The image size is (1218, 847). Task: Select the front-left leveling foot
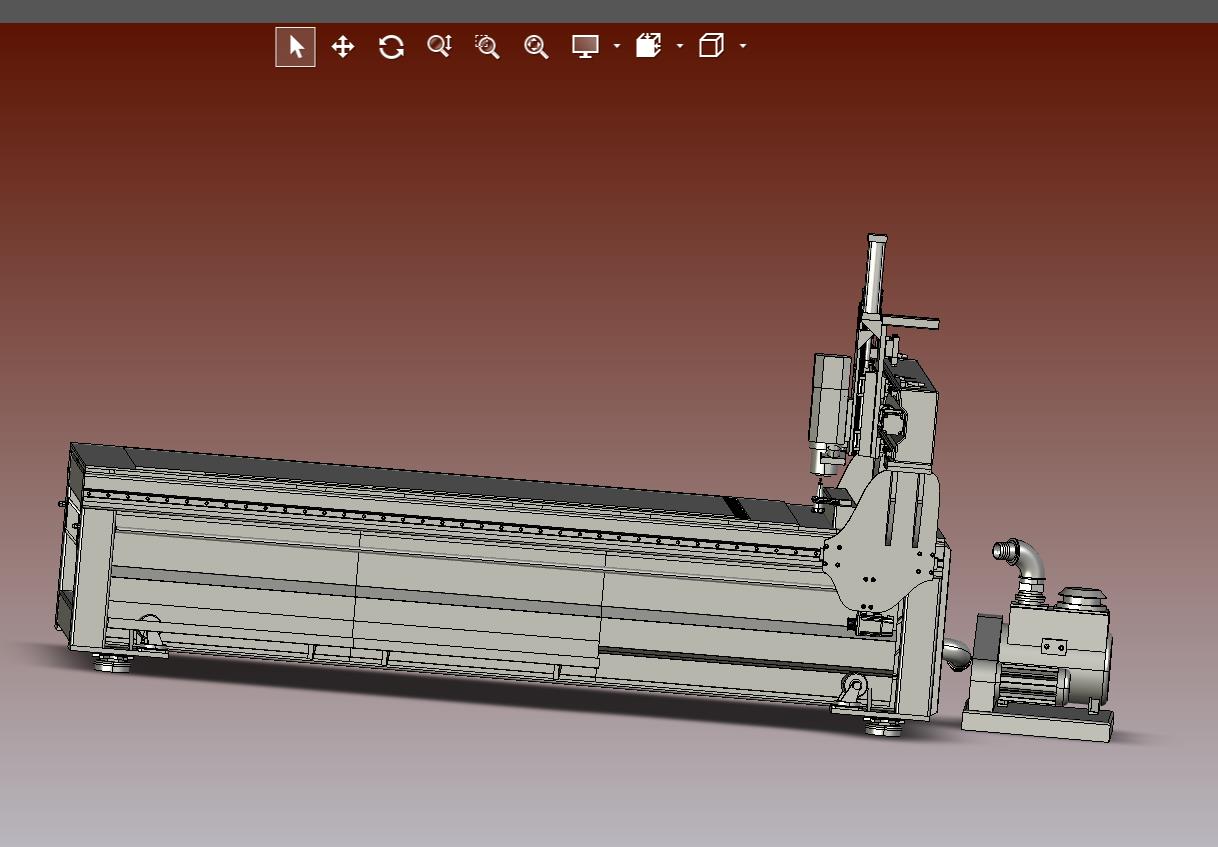pos(112,662)
